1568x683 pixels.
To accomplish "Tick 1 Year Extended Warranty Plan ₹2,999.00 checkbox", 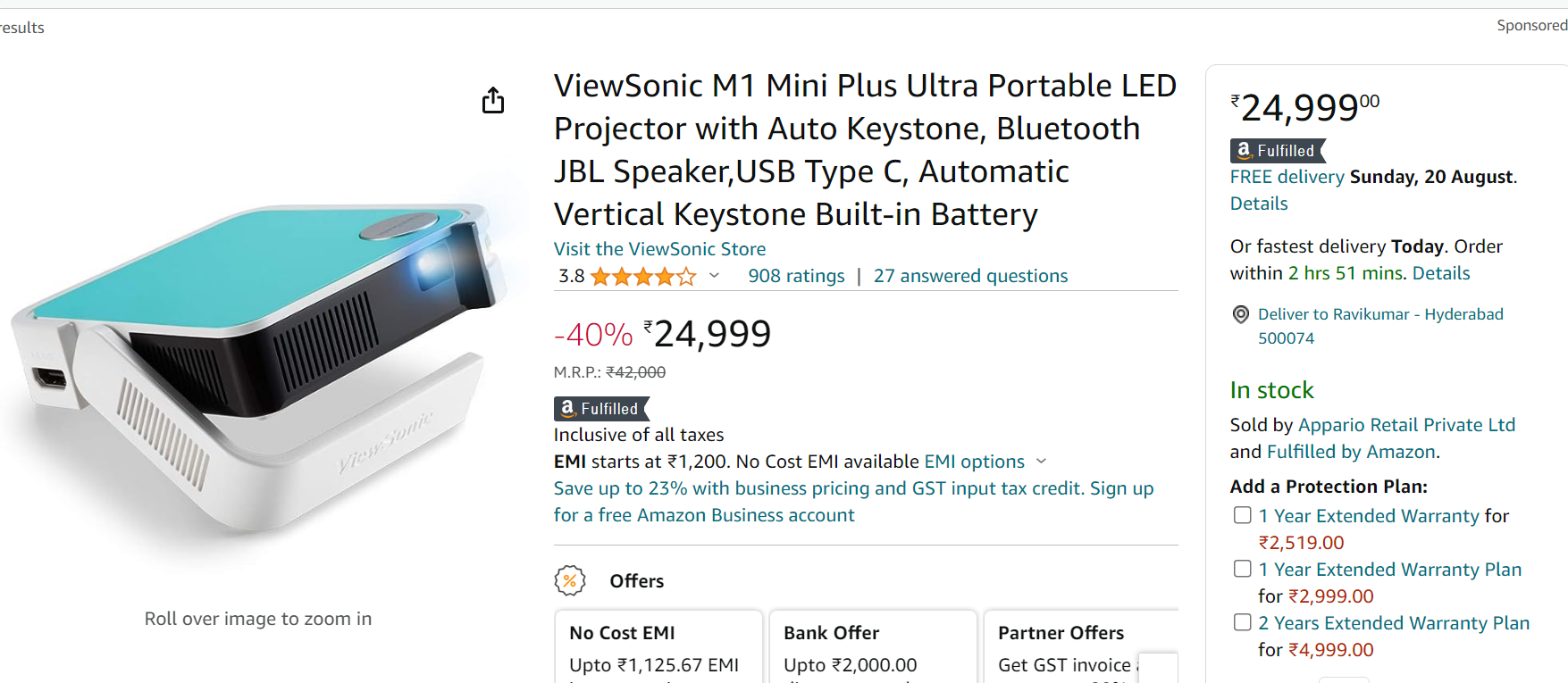I will point(1242,569).
